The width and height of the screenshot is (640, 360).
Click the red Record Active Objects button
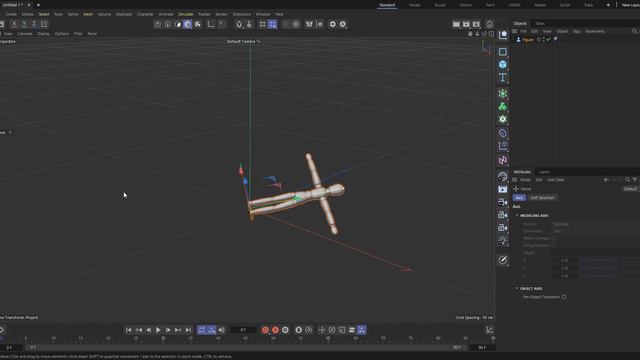[265, 330]
